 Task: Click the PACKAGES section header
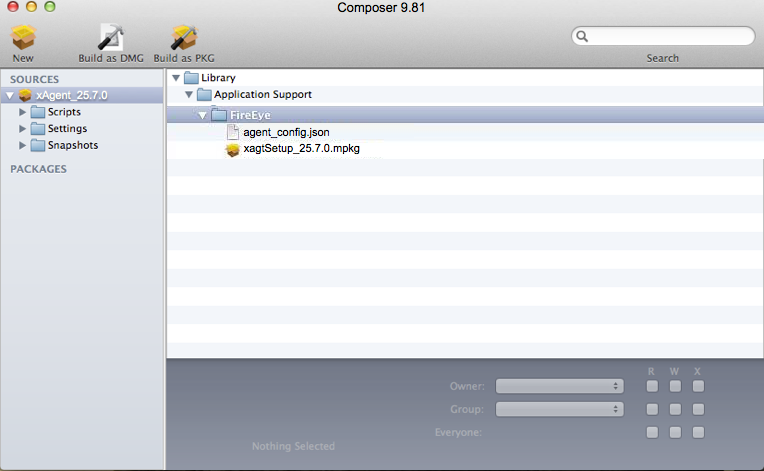(x=38, y=169)
